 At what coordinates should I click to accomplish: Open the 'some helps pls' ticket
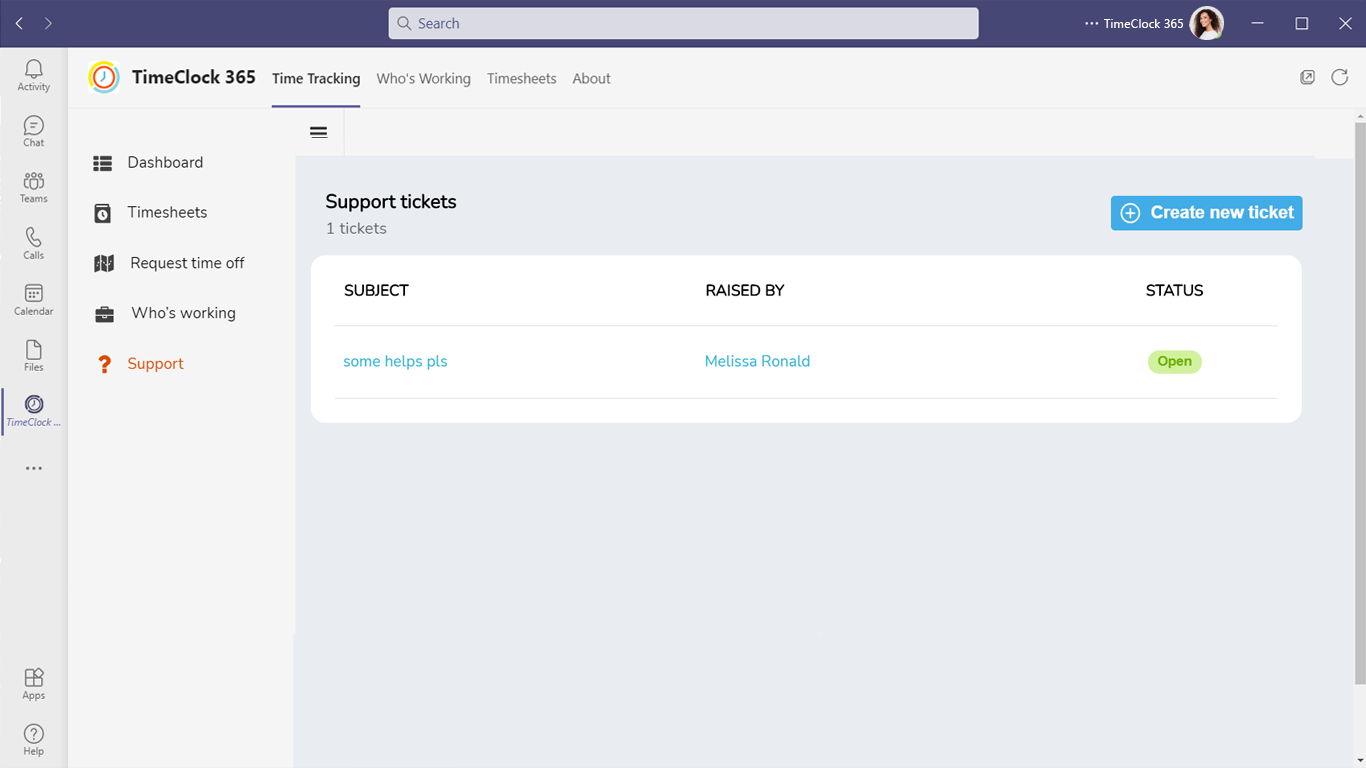coord(395,362)
